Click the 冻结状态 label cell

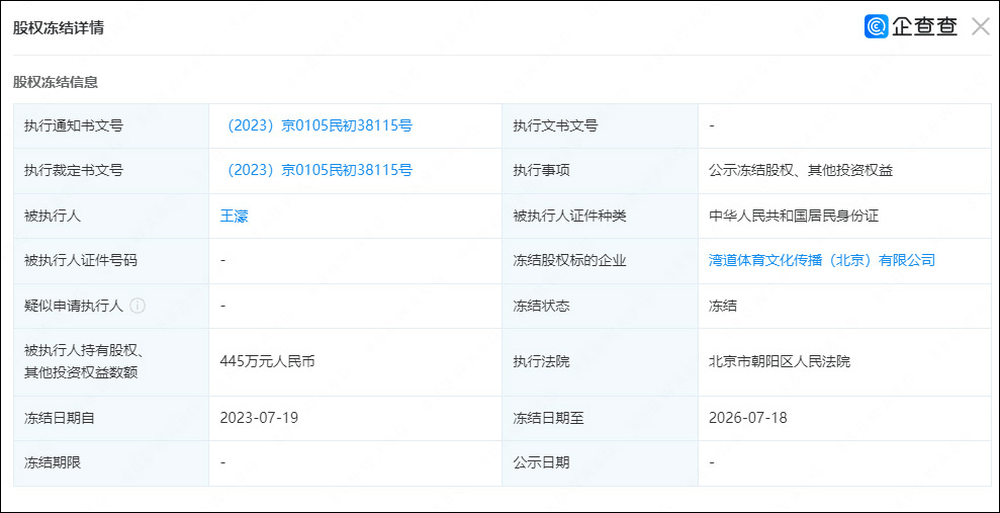(600, 306)
